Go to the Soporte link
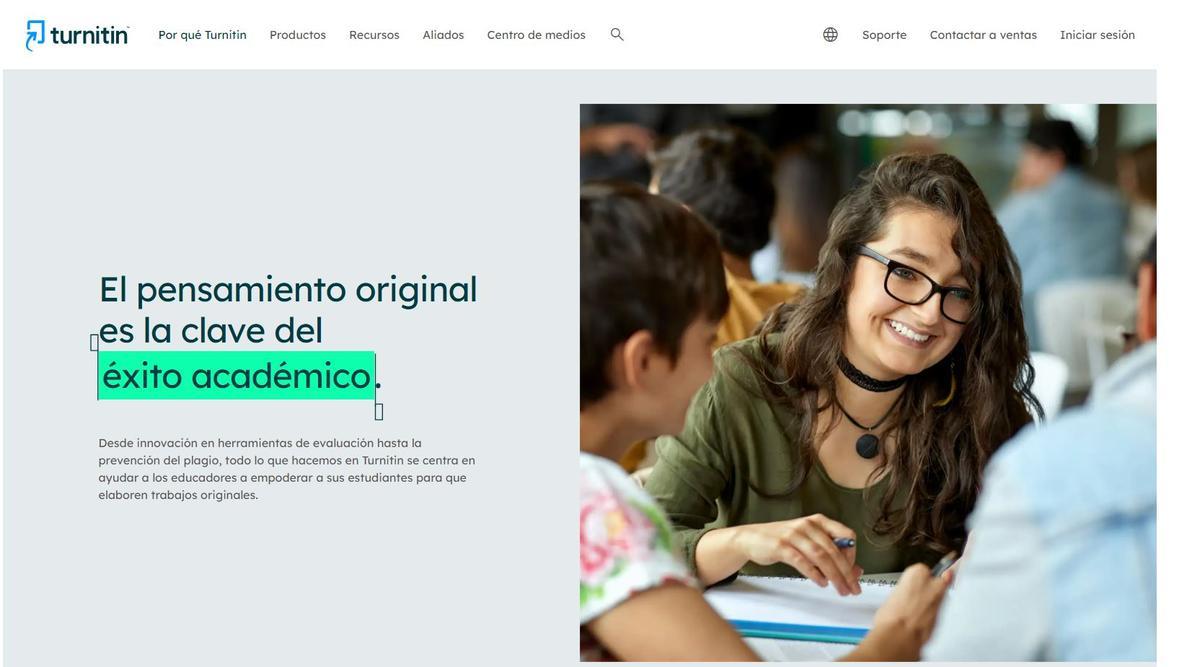1200x667 pixels. (884, 35)
